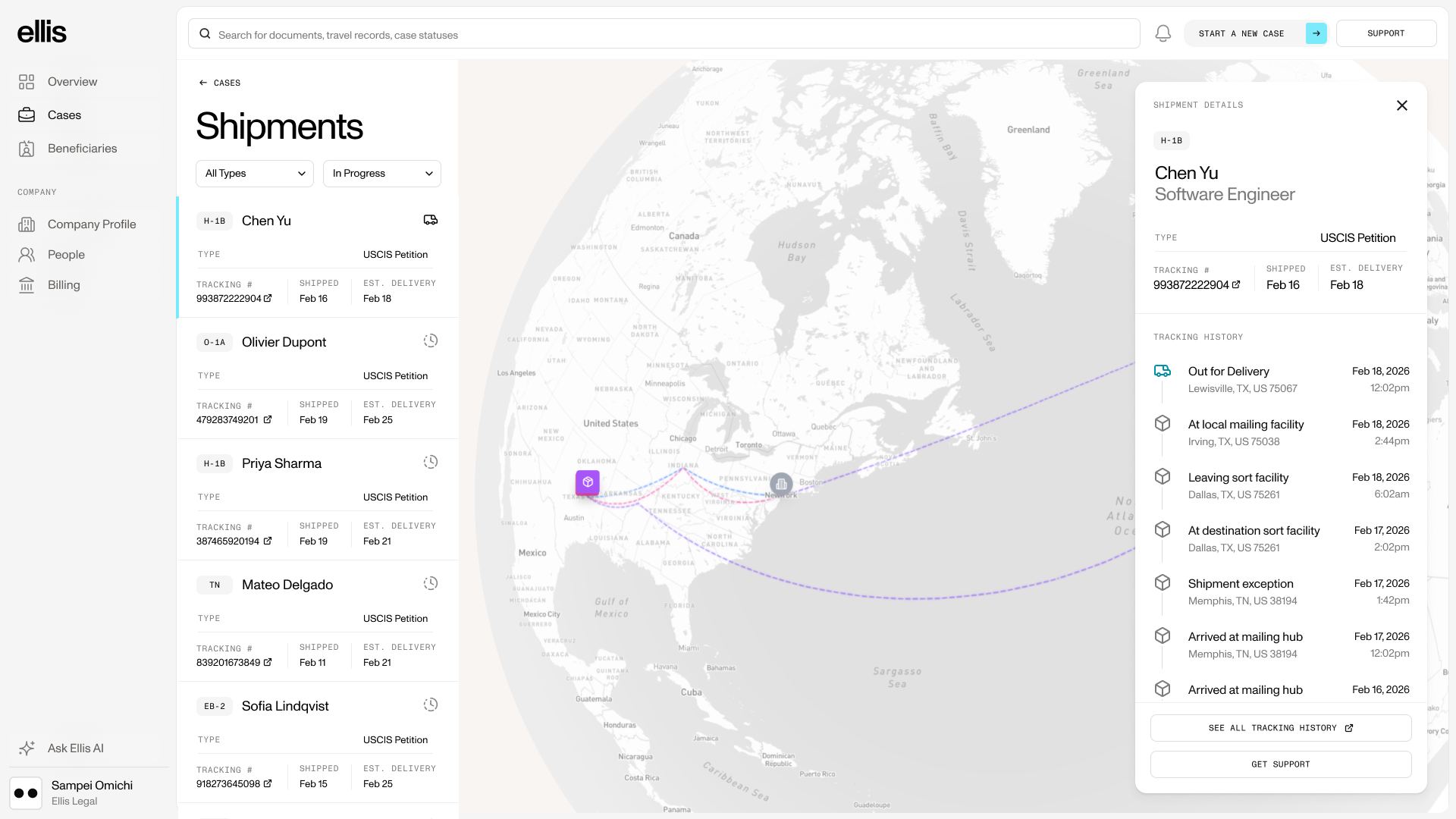Close the Shipment Details panel
Screen dimensions: 1456x819
click(1401, 105)
